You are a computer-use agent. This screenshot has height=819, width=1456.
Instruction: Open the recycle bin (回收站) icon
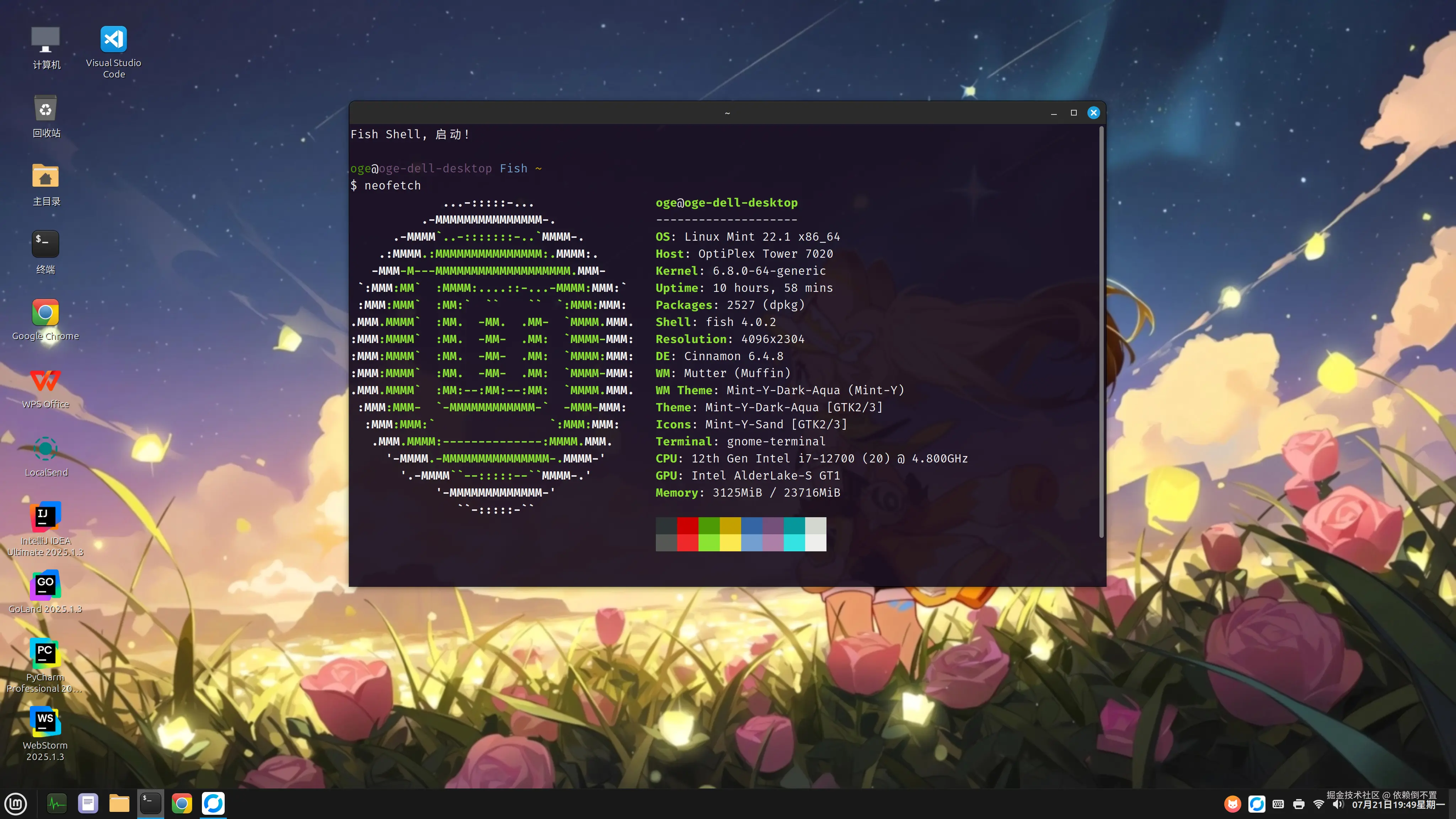(x=45, y=108)
